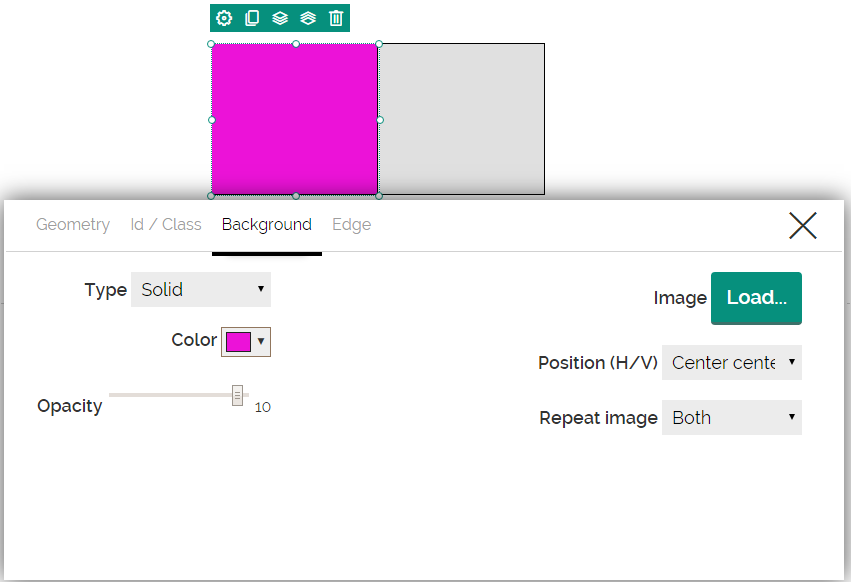Expand the Color picker dropdown arrow
Viewport: 851px width, 582px height.
(x=261, y=341)
